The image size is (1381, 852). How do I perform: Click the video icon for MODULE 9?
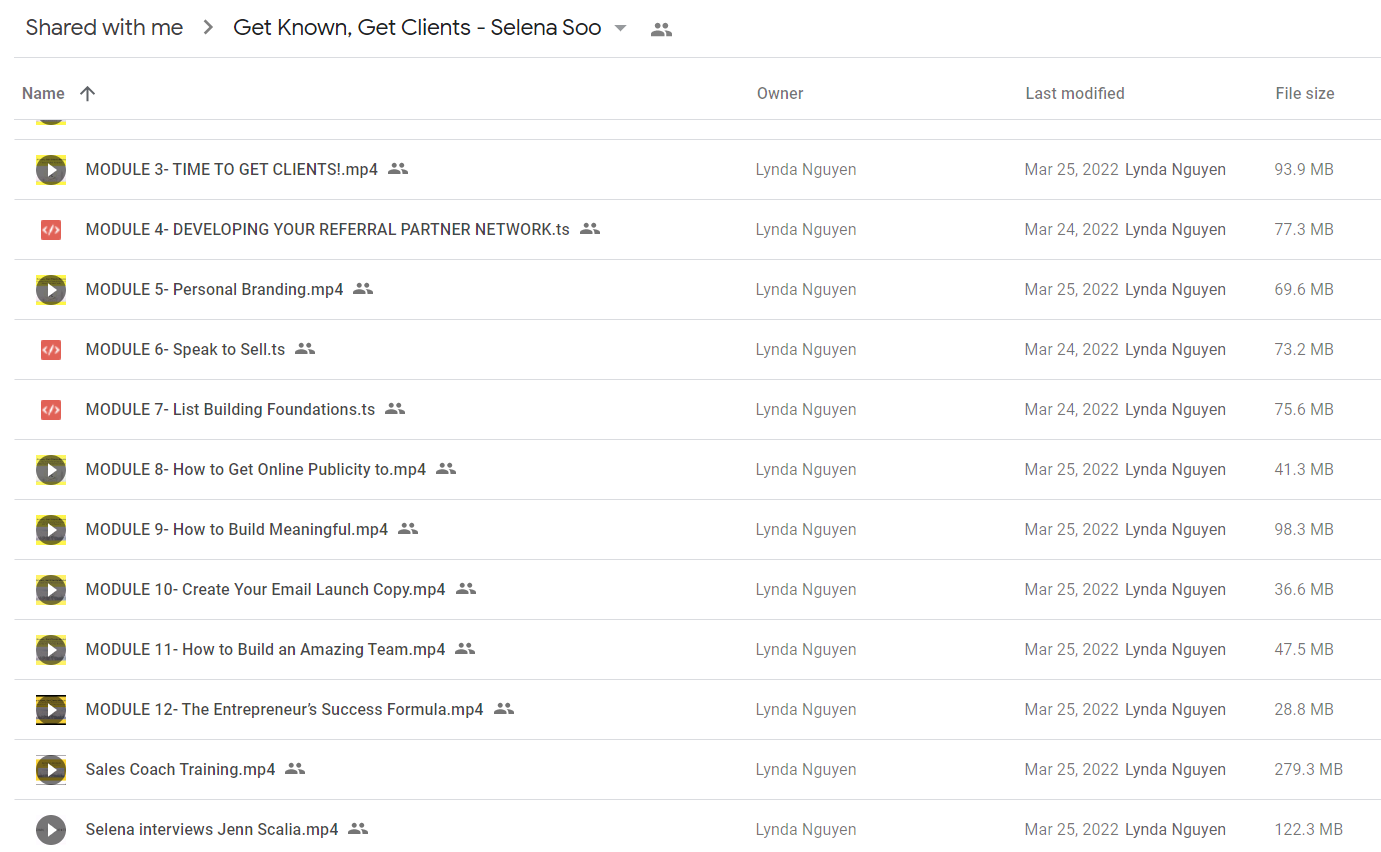click(51, 530)
